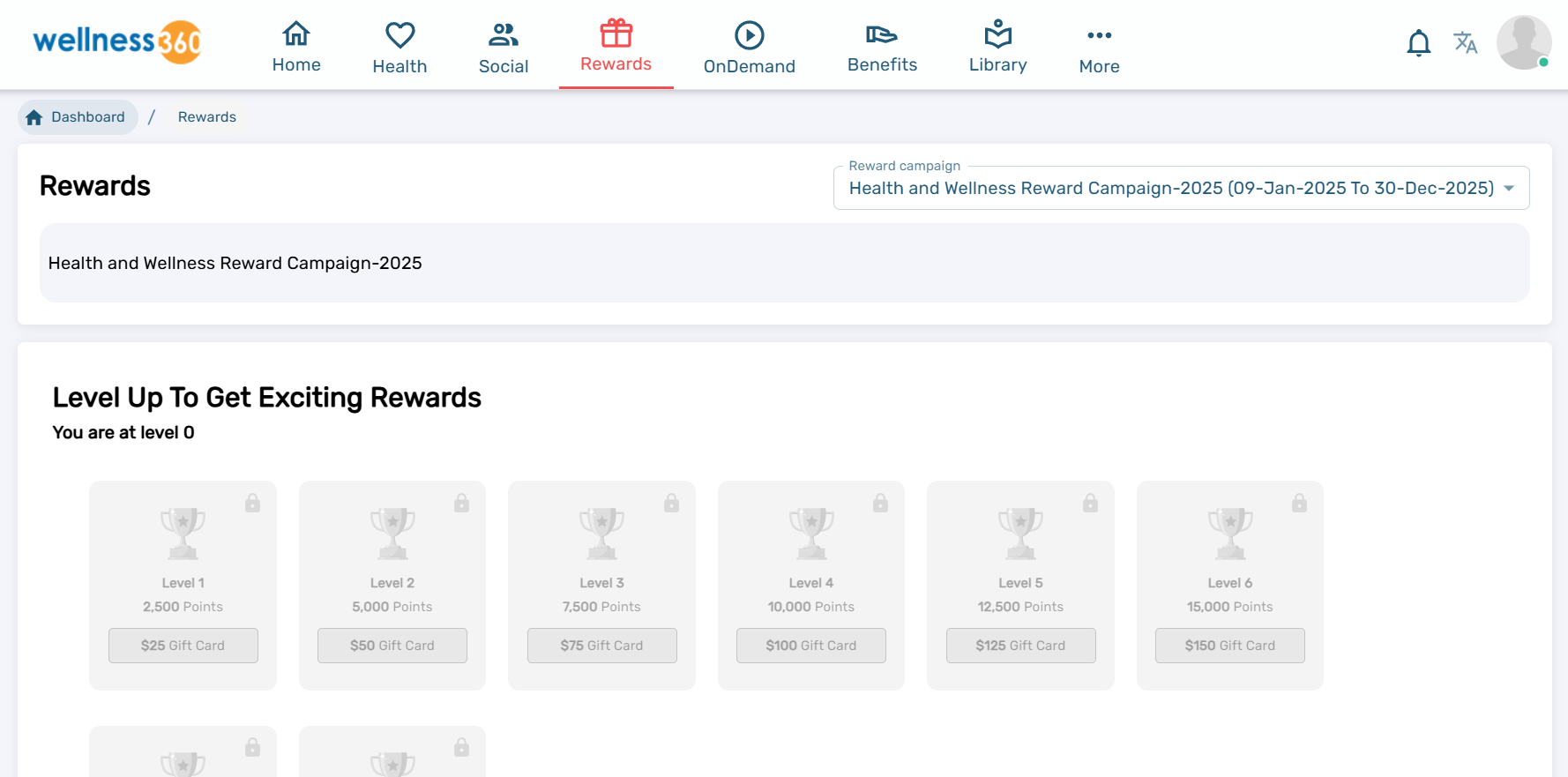Click the $75 Gift Card button
The width and height of the screenshot is (1568, 777).
(601, 646)
